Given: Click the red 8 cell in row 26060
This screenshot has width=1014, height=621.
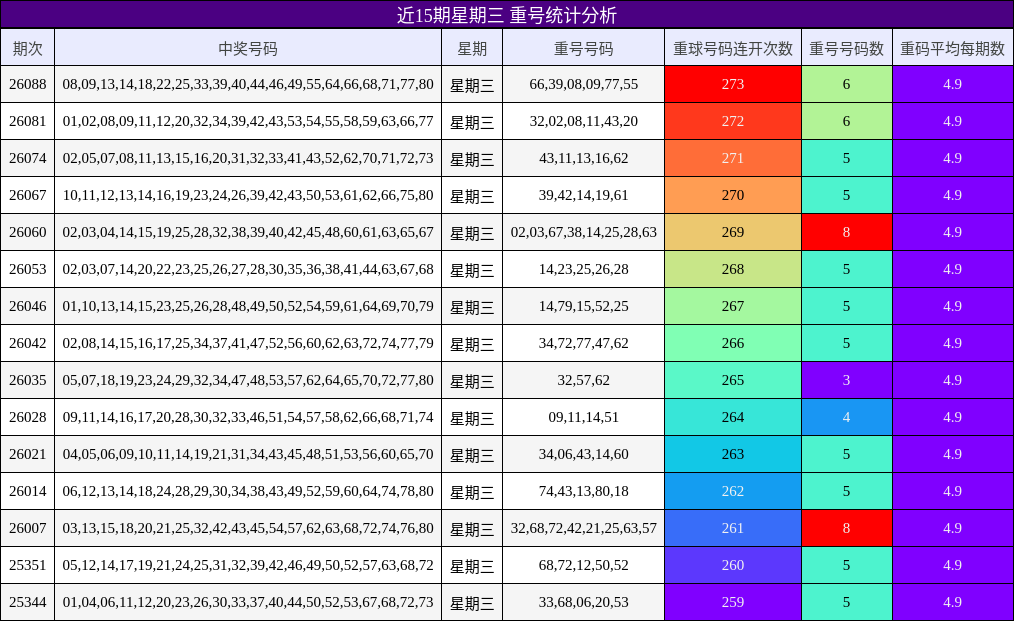Looking at the screenshot, I should click(845, 232).
